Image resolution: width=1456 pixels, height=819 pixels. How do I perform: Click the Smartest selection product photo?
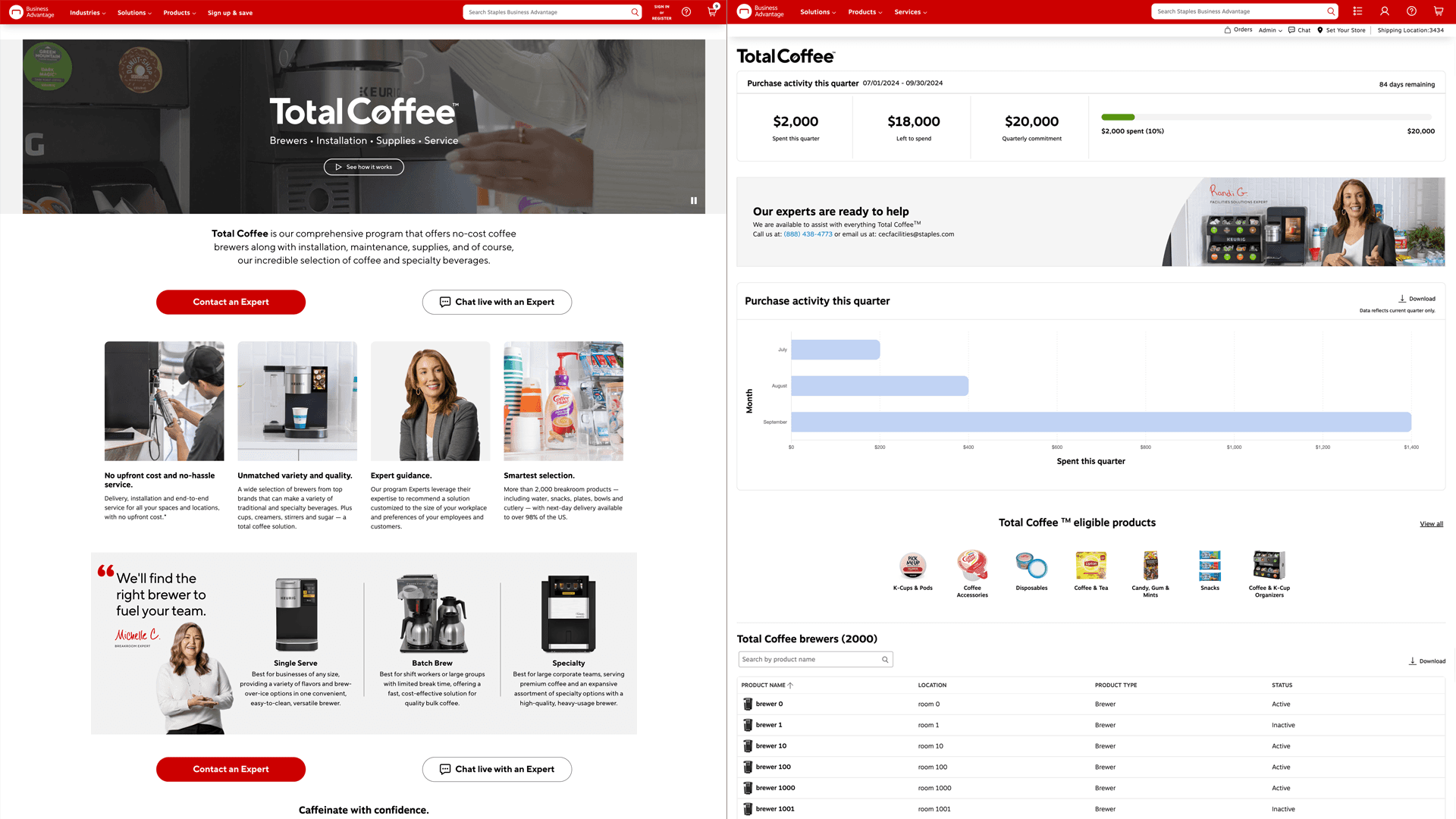(x=563, y=401)
